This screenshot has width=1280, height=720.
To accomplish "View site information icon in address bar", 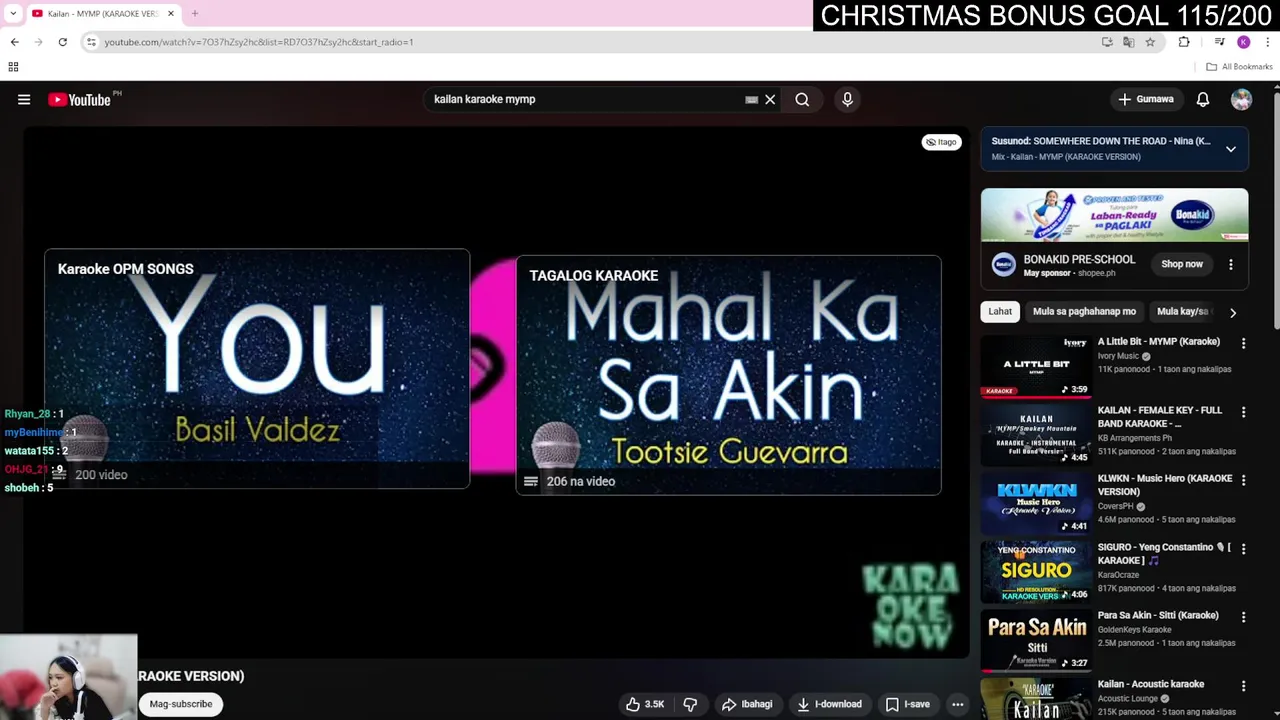I will 91,42.
